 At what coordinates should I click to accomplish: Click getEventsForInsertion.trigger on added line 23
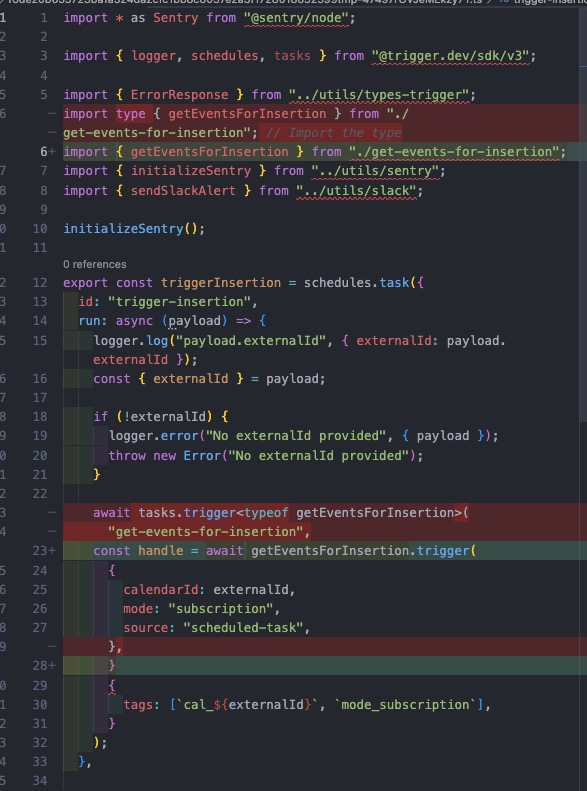[360, 551]
